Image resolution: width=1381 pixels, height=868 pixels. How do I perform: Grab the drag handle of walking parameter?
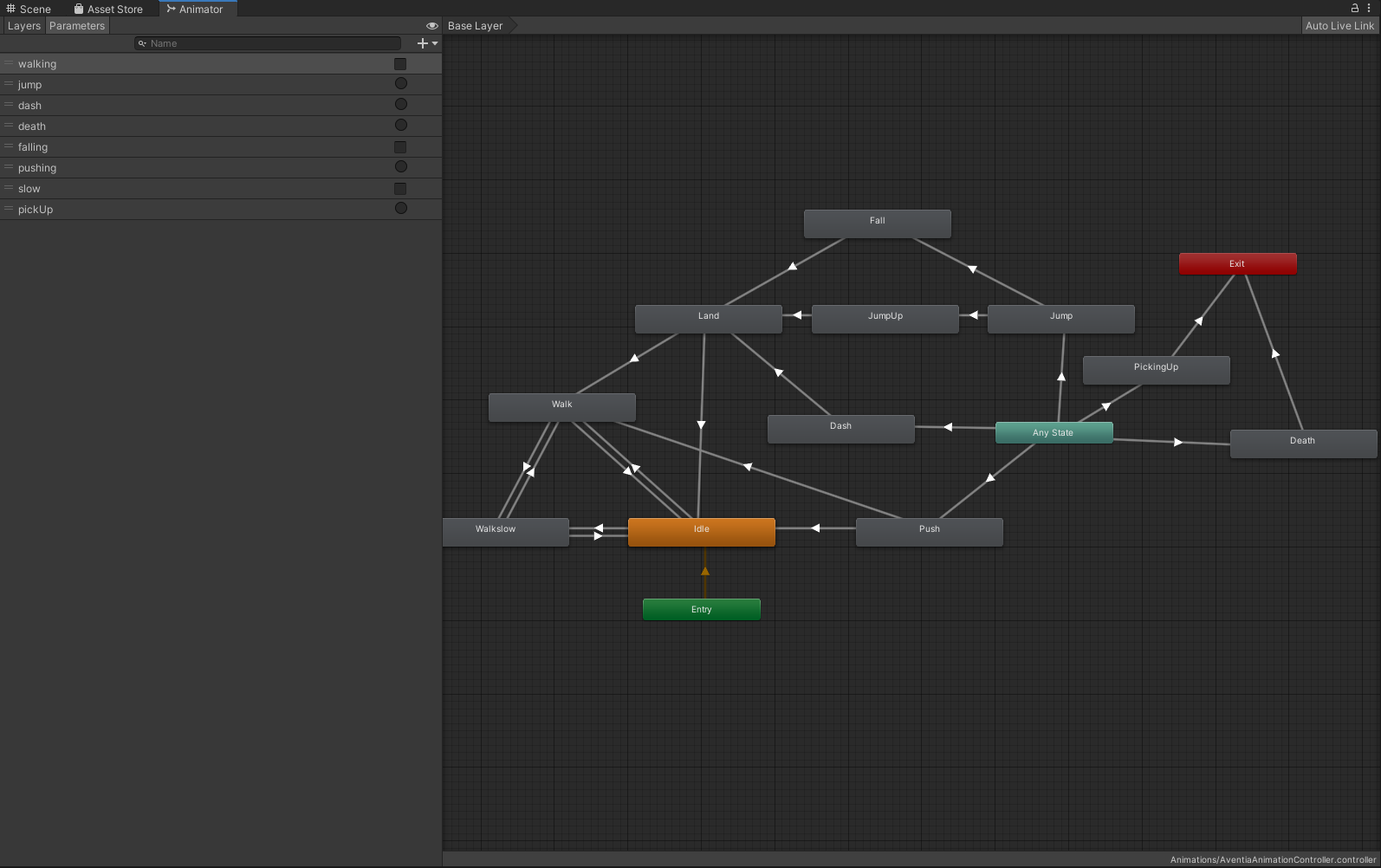[9, 63]
